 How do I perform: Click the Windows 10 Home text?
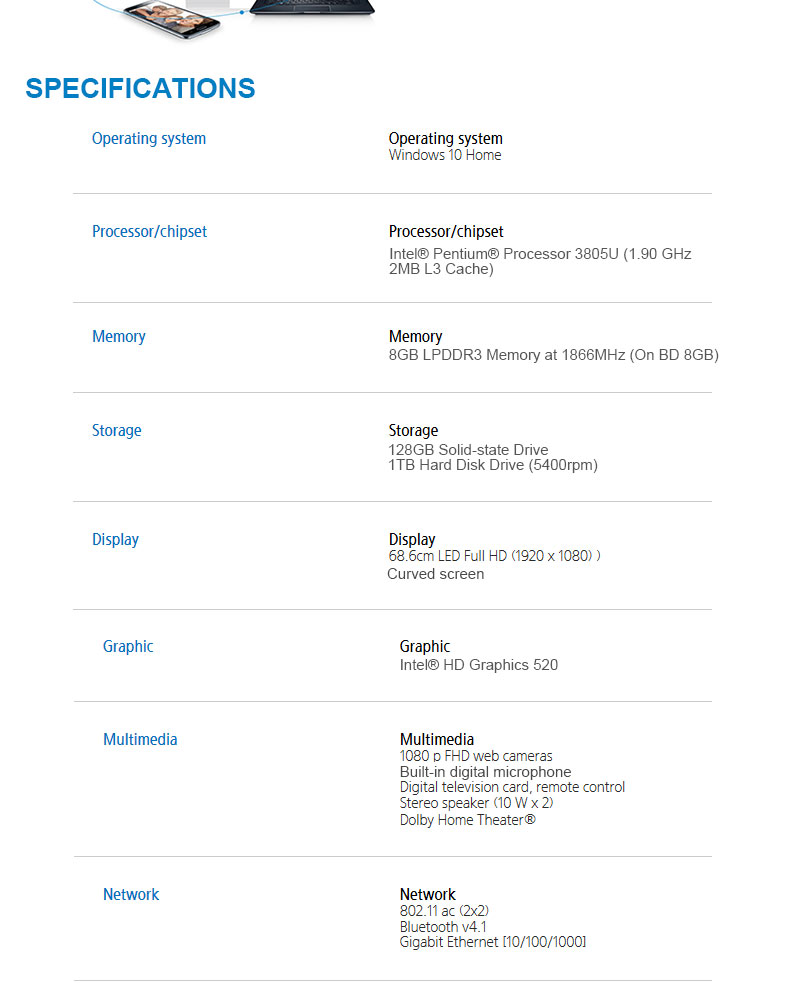pyautogui.click(x=445, y=155)
